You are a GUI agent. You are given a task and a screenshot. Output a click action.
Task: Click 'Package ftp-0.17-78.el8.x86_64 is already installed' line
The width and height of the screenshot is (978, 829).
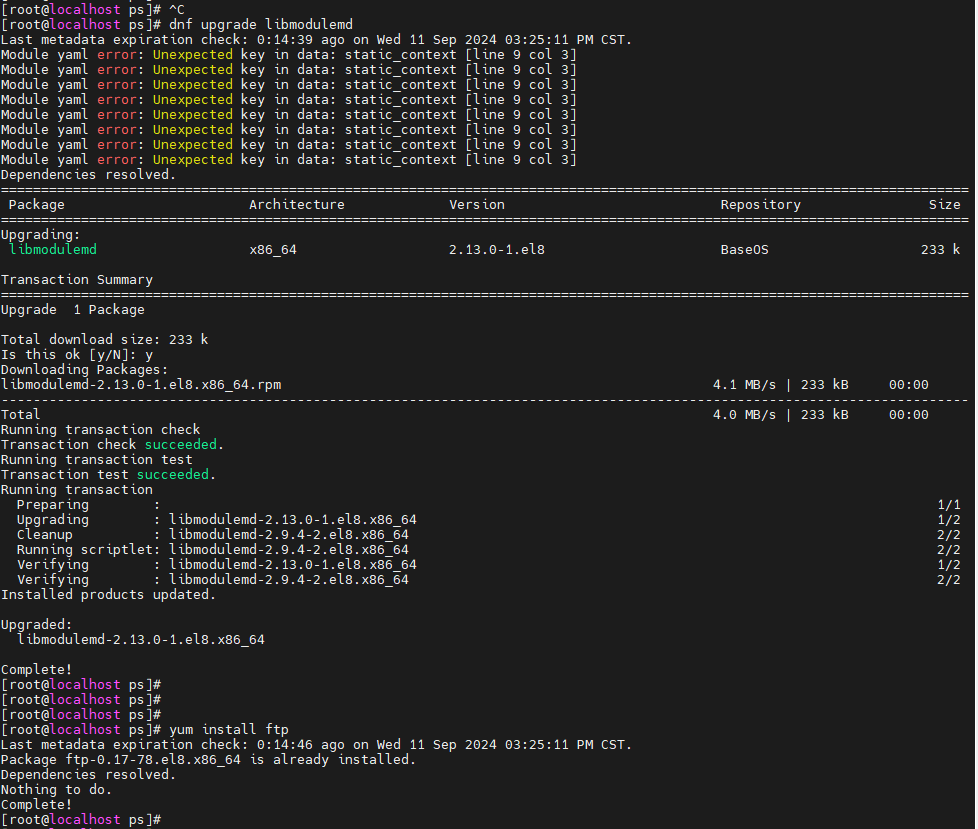[208, 759]
